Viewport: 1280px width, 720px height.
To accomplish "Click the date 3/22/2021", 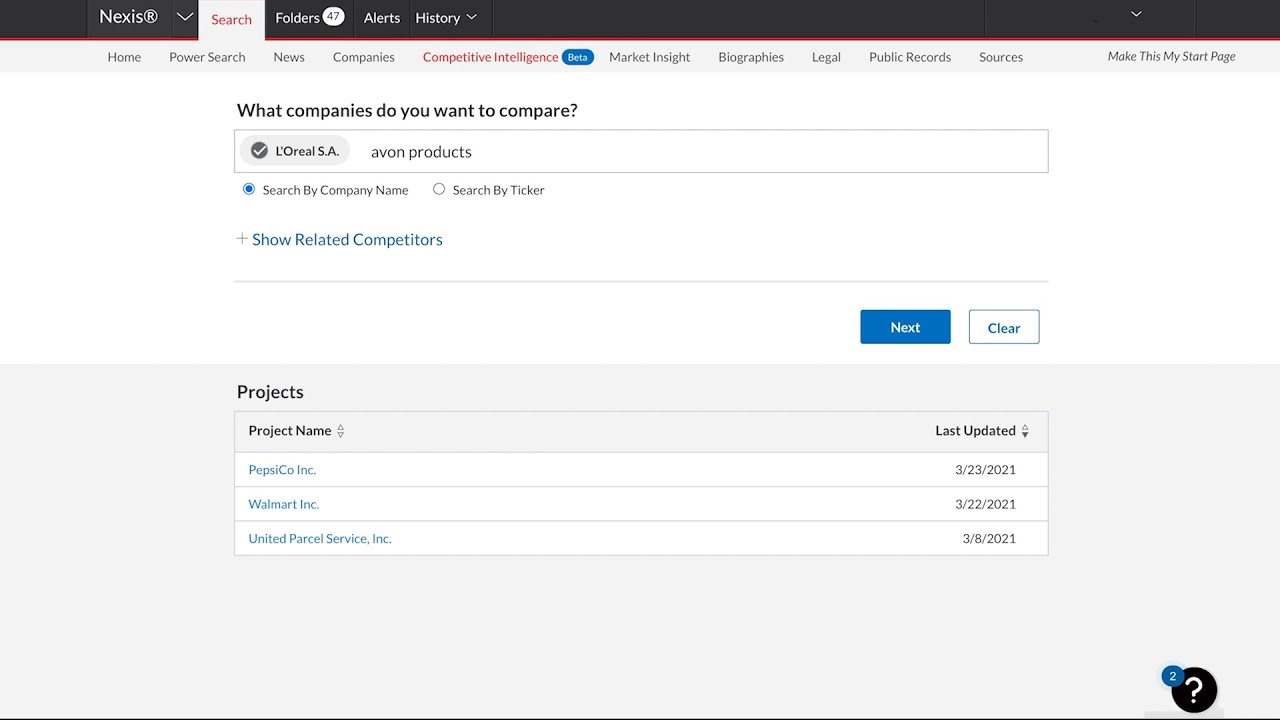I will pyautogui.click(x=985, y=504).
